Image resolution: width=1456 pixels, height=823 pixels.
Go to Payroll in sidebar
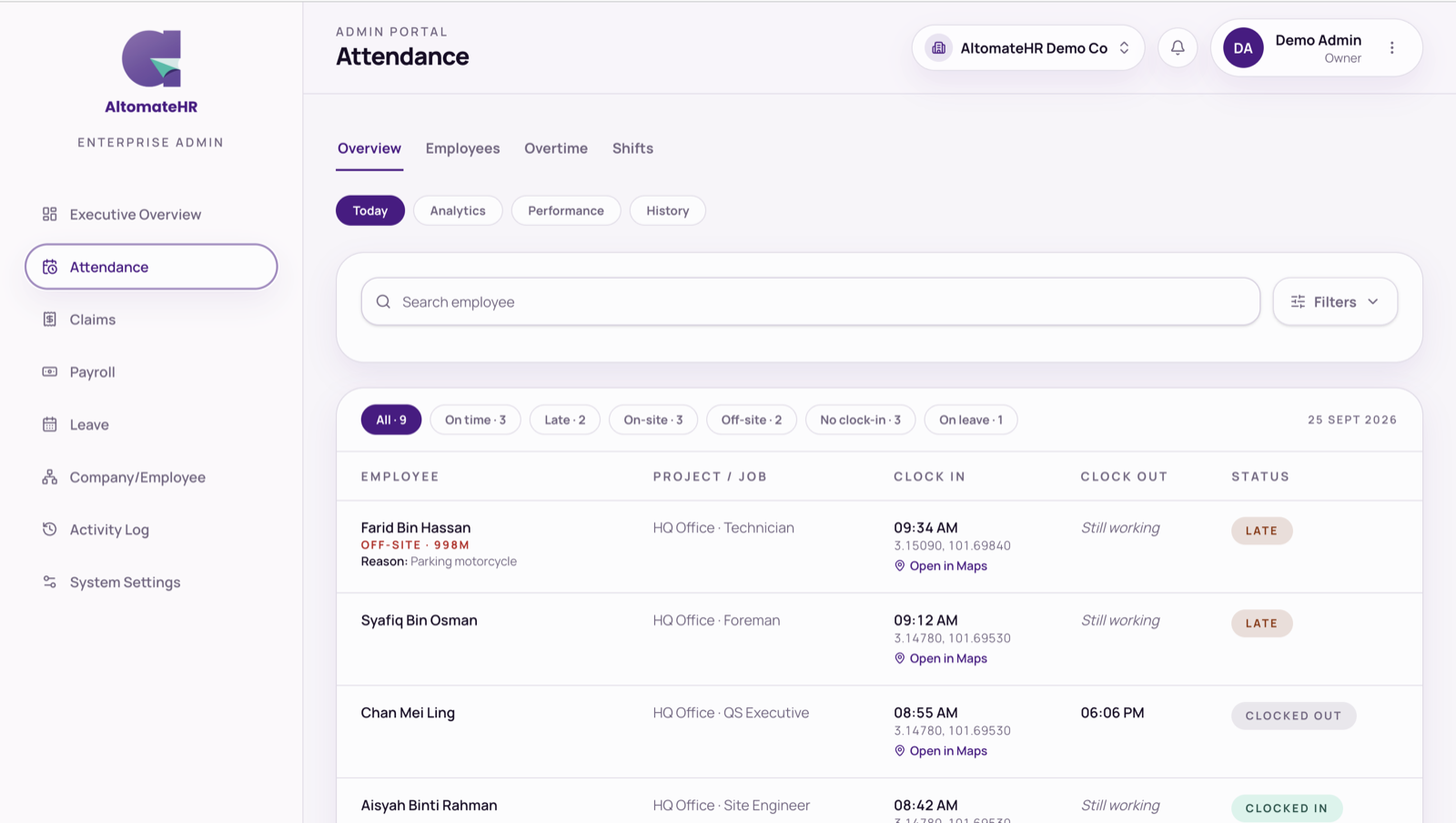tap(151, 371)
